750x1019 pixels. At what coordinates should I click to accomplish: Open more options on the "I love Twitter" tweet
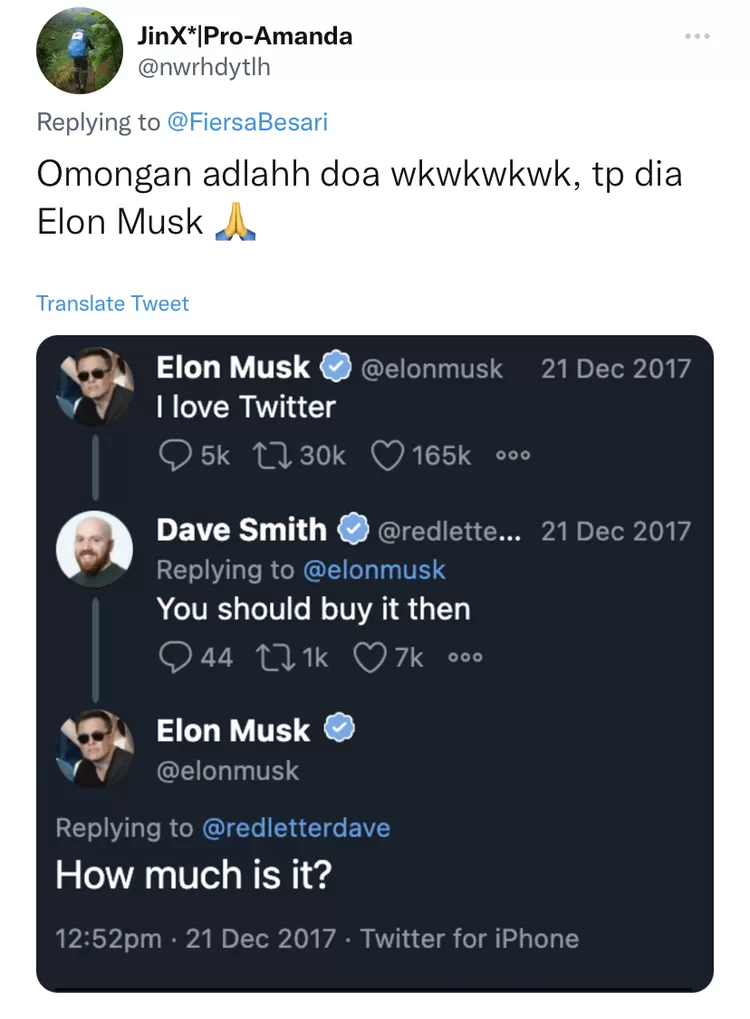[512, 455]
